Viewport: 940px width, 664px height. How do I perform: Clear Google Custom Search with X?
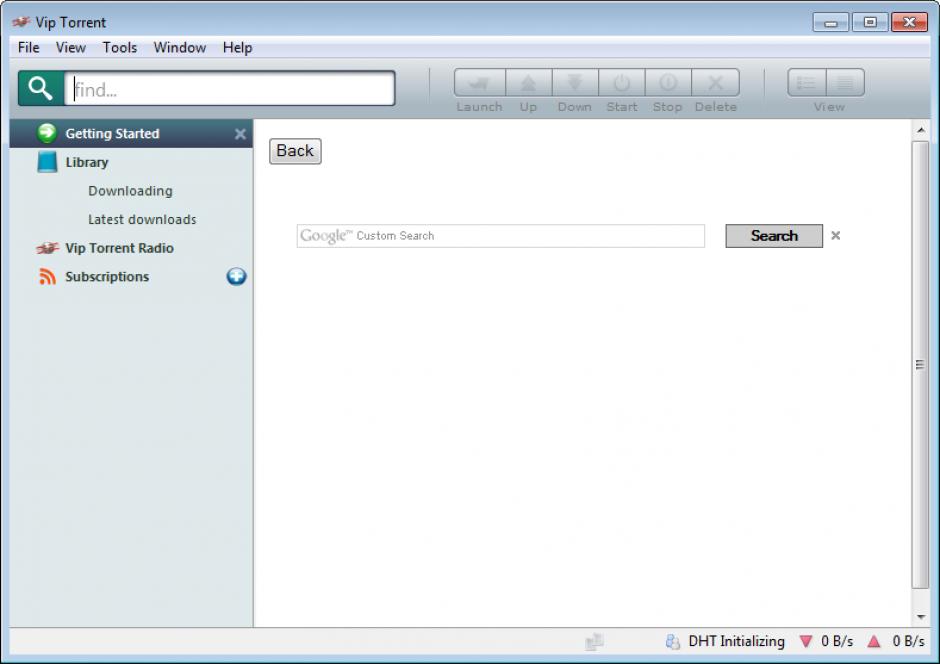(836, 236)
